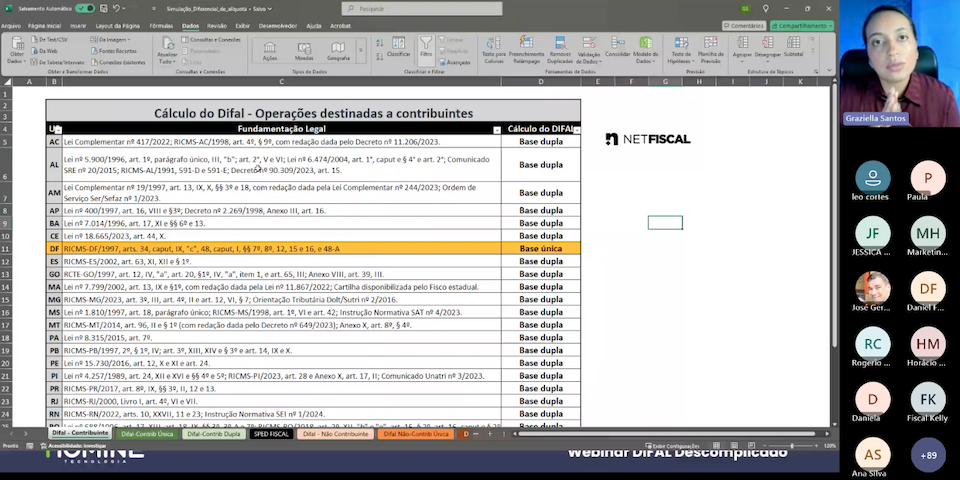Open filter dropdown on UF column header
The image size is (960, 480).
(58, 130)
